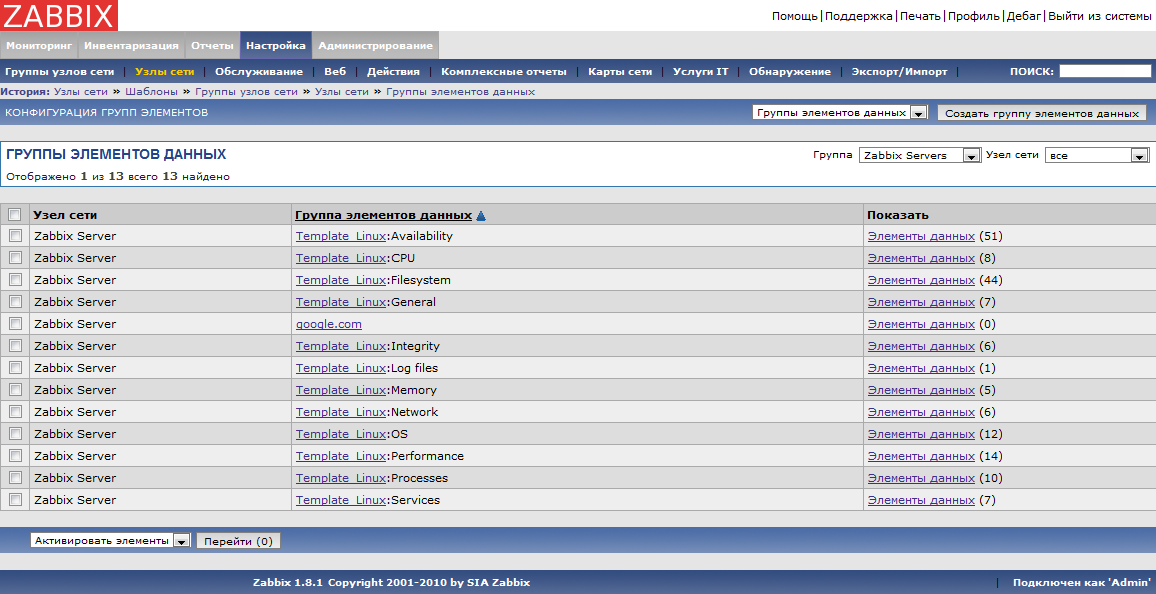Open Элементы данных link with (10)
The width and height of the screenshot is (1156, 594).
(x=921, y=478)
